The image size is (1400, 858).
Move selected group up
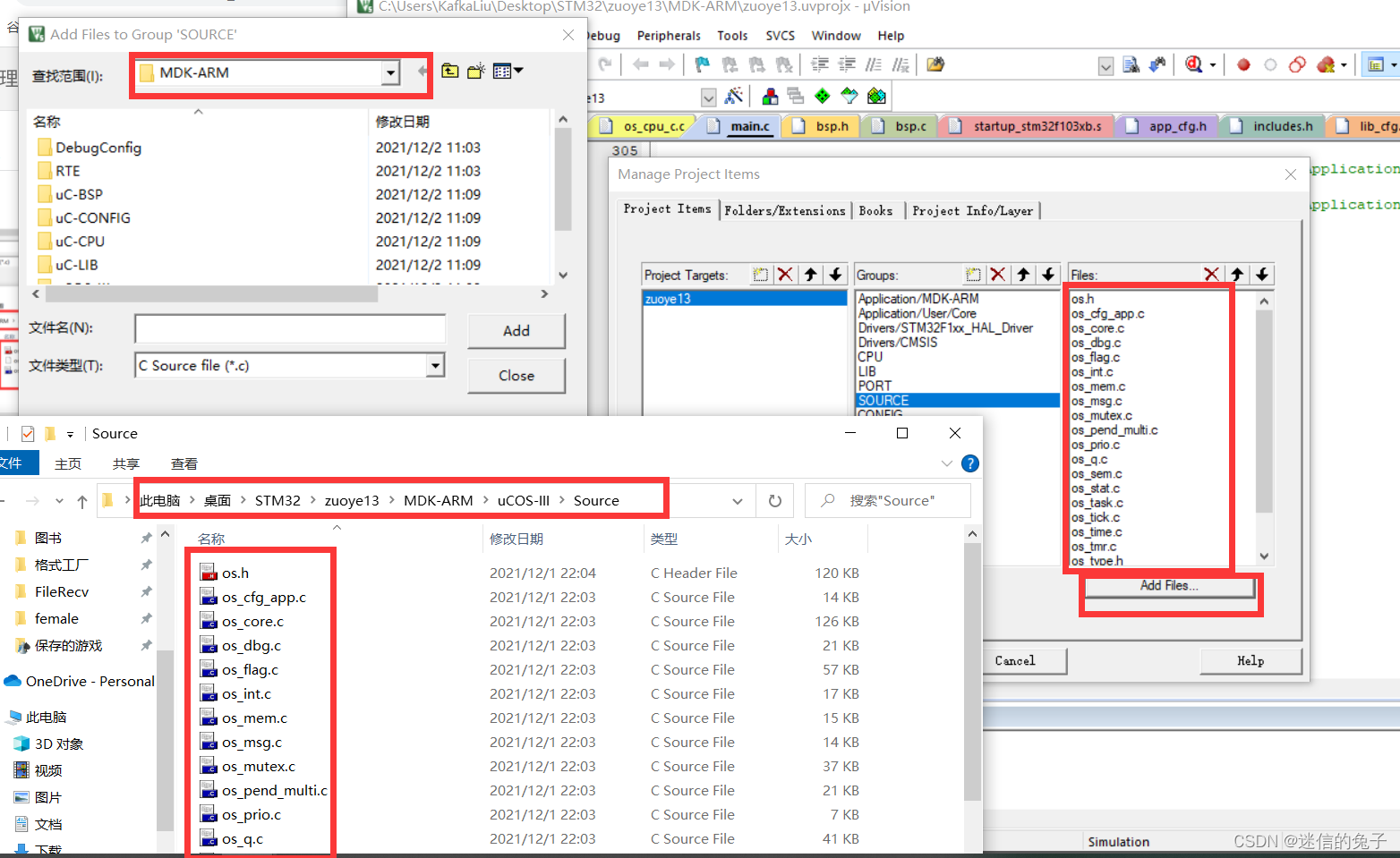pos(1023,275)
